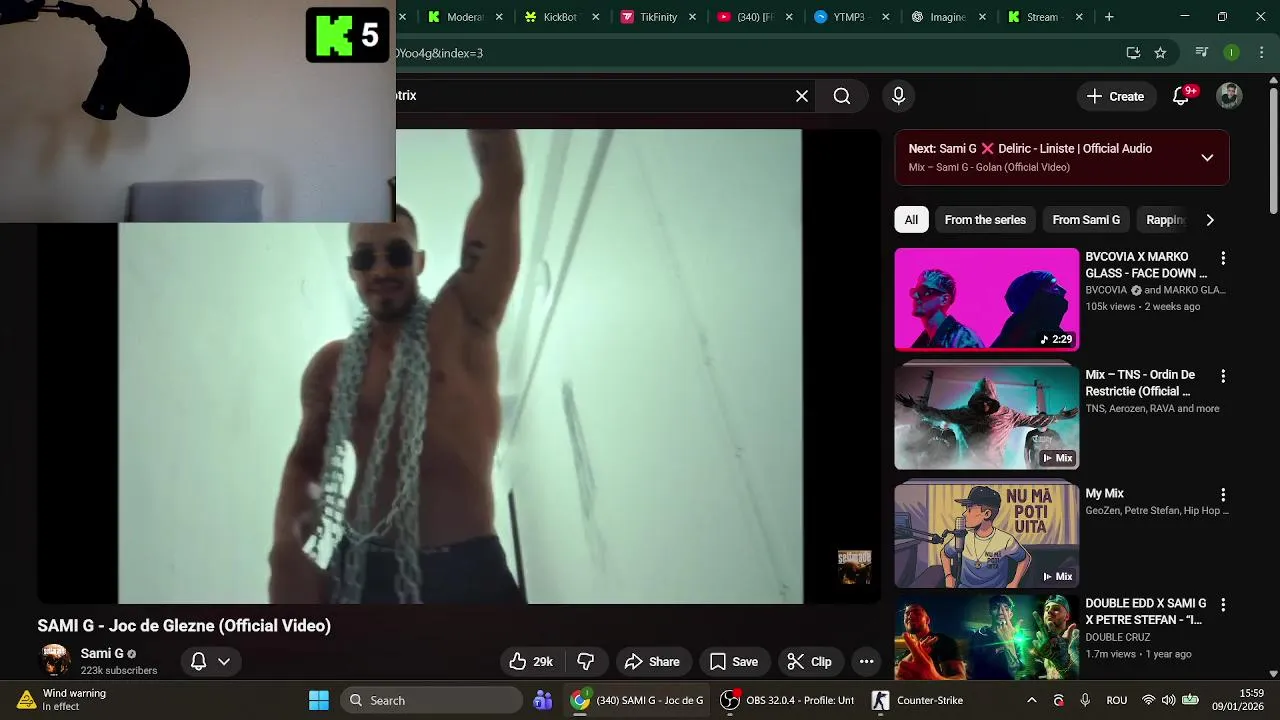Switch the ROU keyboard language indicator
1280x720 pixels.
1117,700
